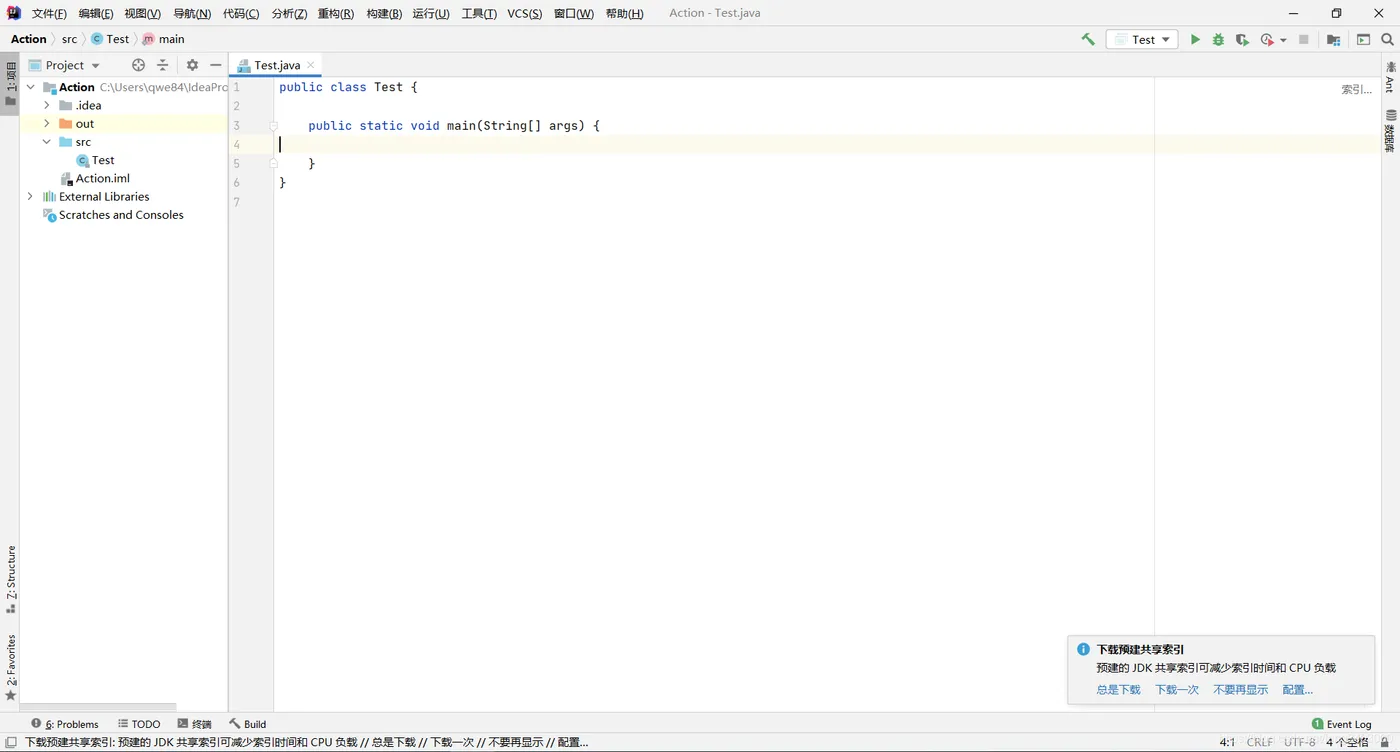Expand the .idea folder
Screen dimensions: 1400x752
click(46, 105)
